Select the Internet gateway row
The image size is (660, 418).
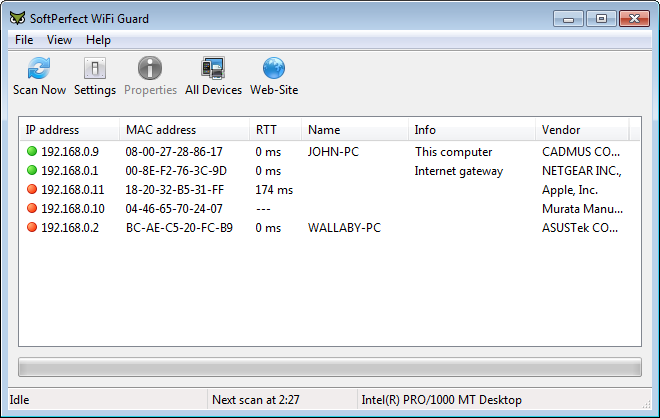pos(458,171)
